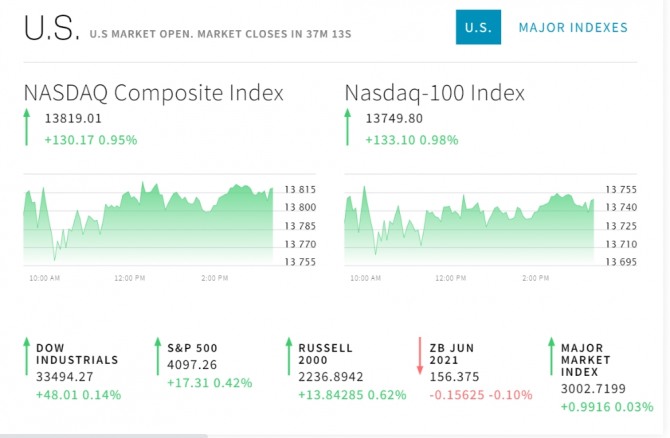The image size is (670, 438).
Task: Select the U.S. tab button
Action: 478,27
